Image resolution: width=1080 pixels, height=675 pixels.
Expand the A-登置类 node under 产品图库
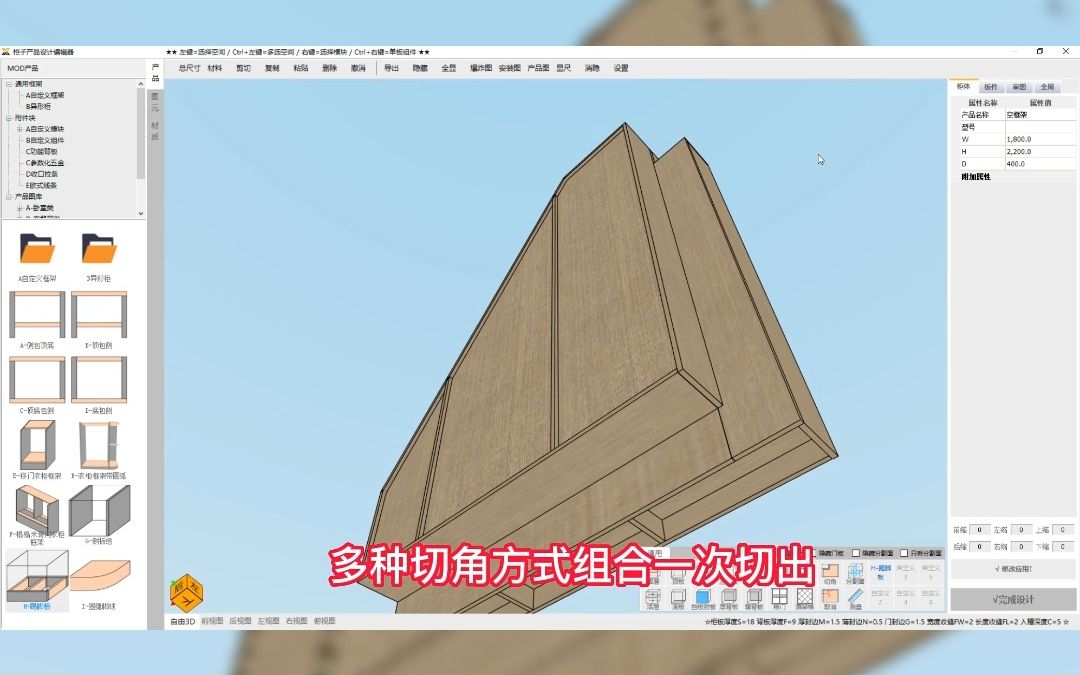20,208
